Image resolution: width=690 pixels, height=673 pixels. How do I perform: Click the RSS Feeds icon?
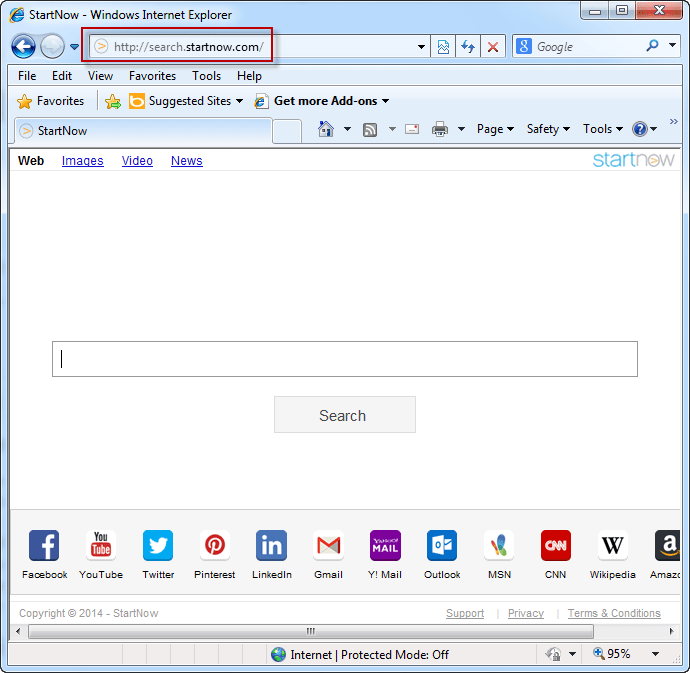coord(370,129)
